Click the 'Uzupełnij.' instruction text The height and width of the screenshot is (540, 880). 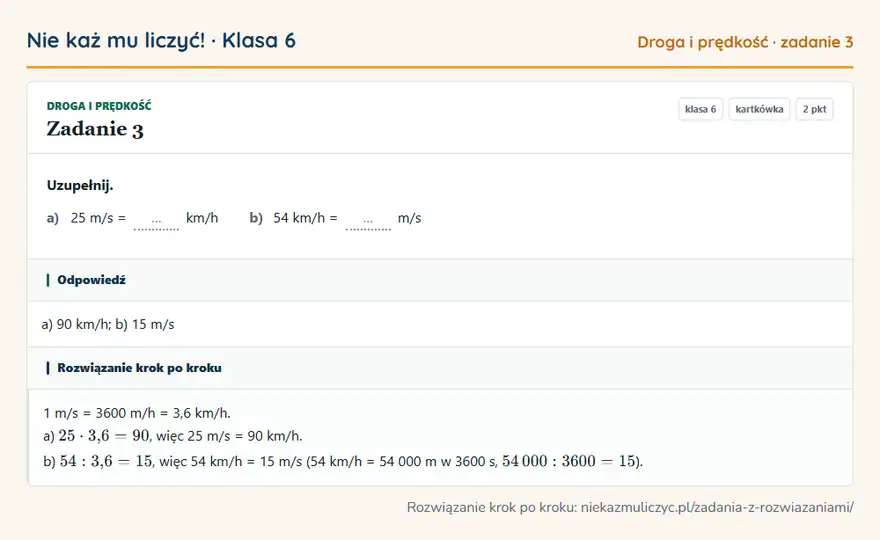[x=80, y=185]
